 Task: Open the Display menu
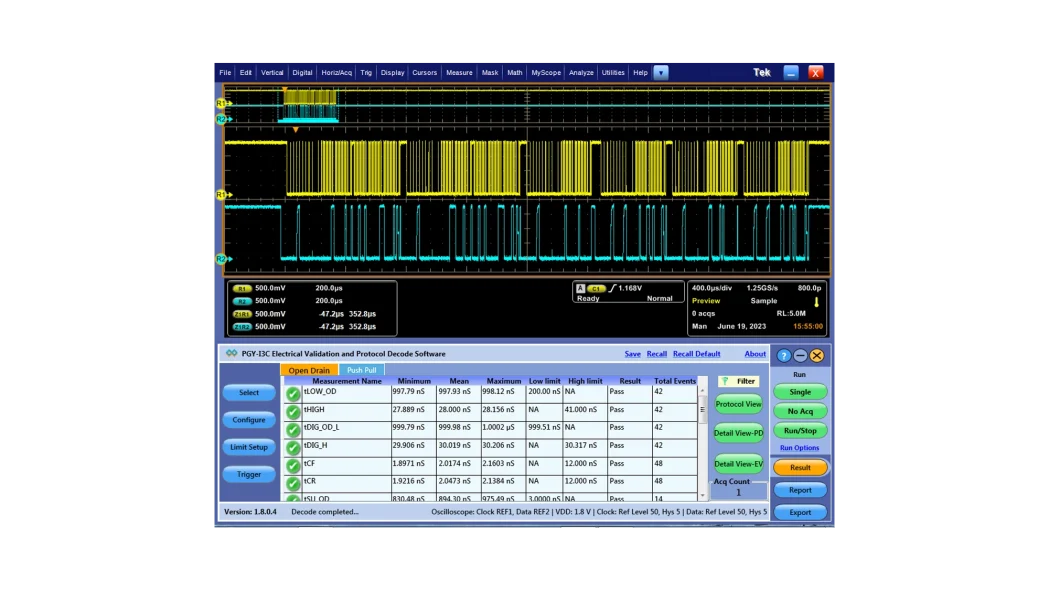(x=392, y=72)
